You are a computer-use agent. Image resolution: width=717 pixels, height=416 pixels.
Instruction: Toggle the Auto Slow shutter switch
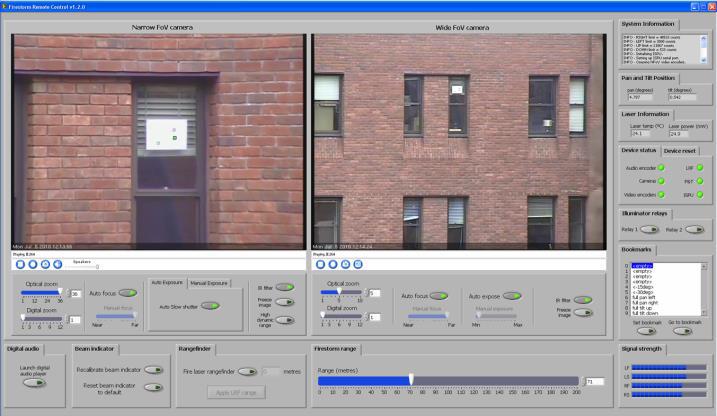click(x=210, y=306)
